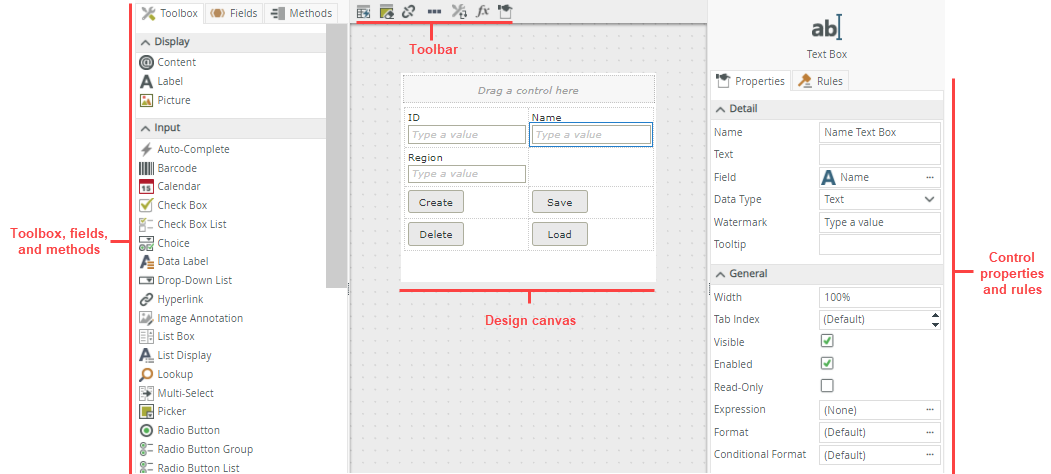Select the Hyperlink control

171,299
